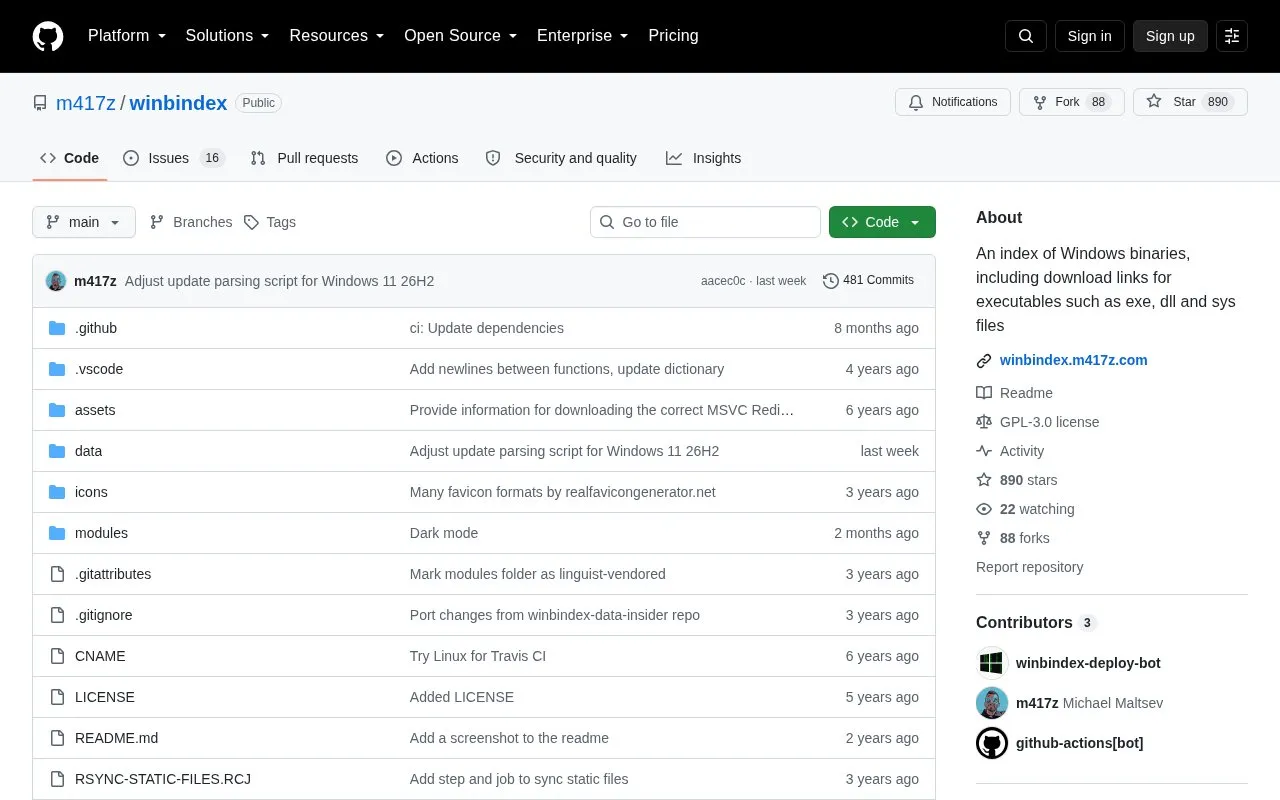This screenshot has height=800, width=1280.
Task: Click the .github folder icon
Action: point(57,328)
